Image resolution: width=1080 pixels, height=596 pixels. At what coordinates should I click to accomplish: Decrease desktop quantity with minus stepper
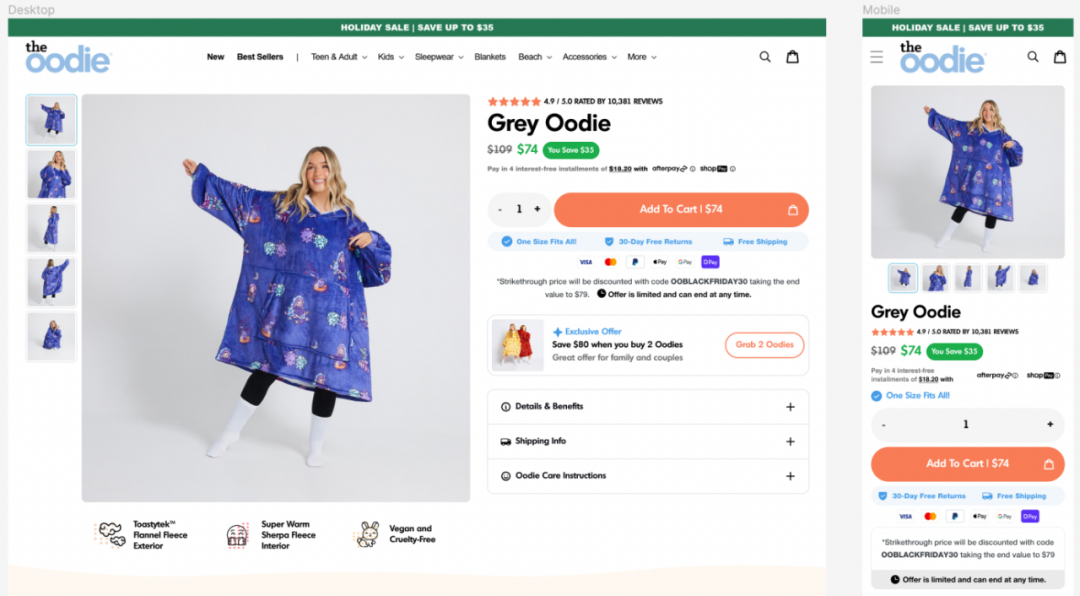[x=500, y=209]
